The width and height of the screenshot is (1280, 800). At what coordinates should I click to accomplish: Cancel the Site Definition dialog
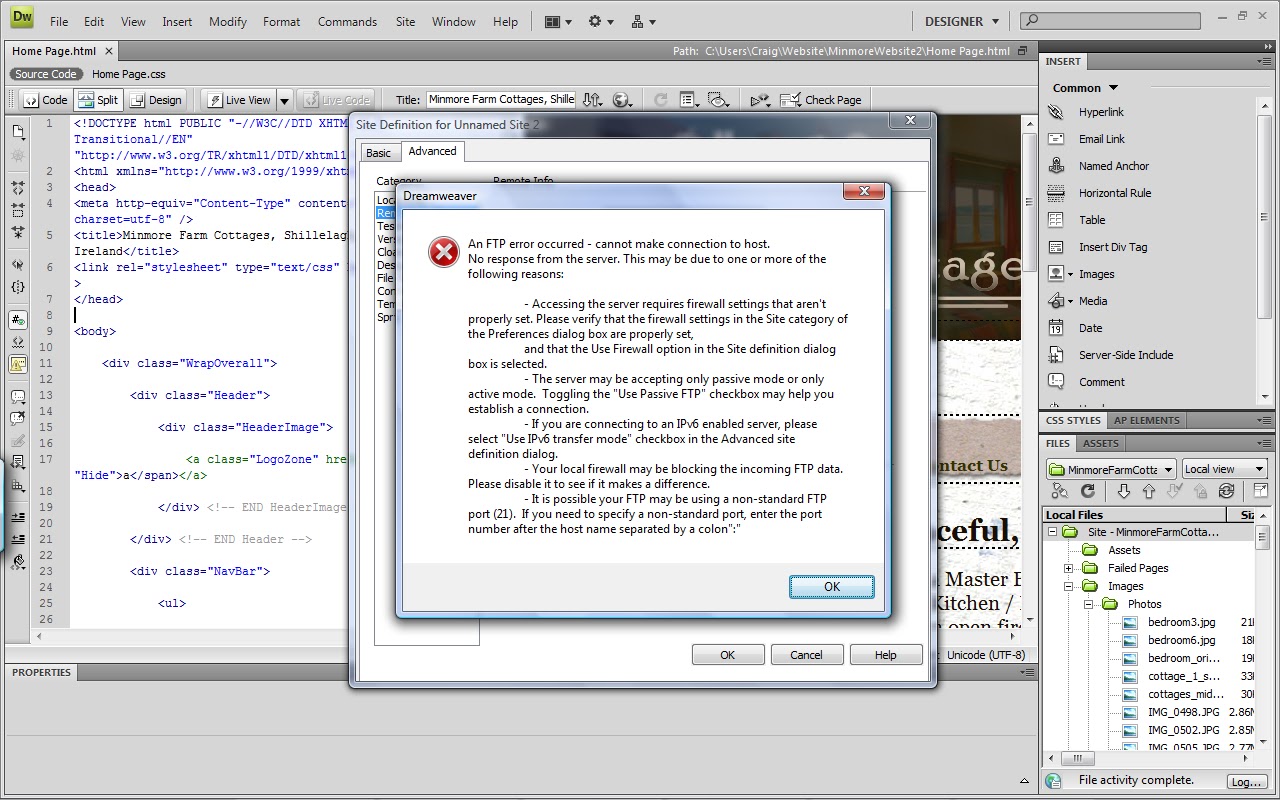[x=806, y=655]
